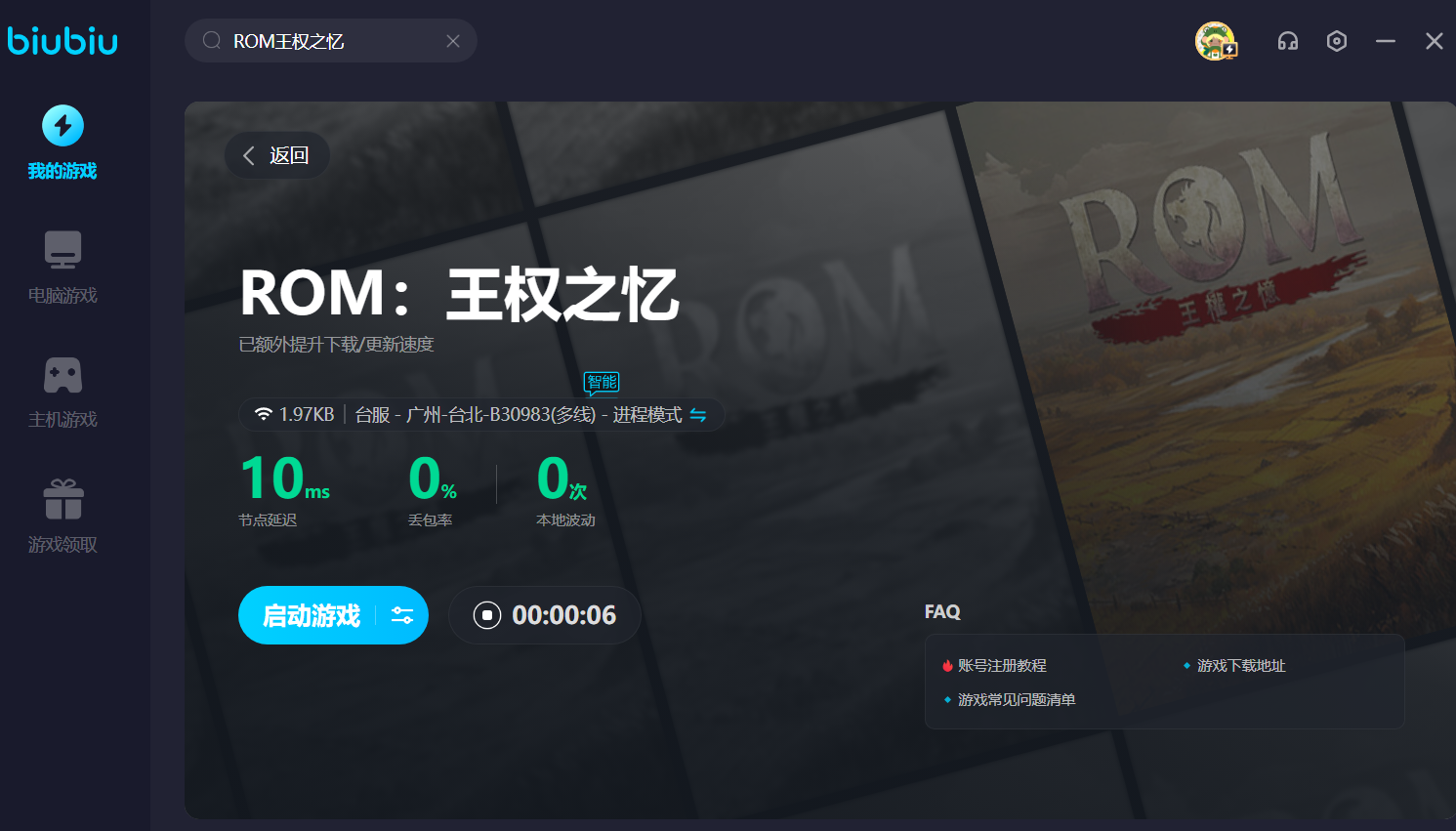Open 账号注册教程 FAQ link

tap(1002, 666)
